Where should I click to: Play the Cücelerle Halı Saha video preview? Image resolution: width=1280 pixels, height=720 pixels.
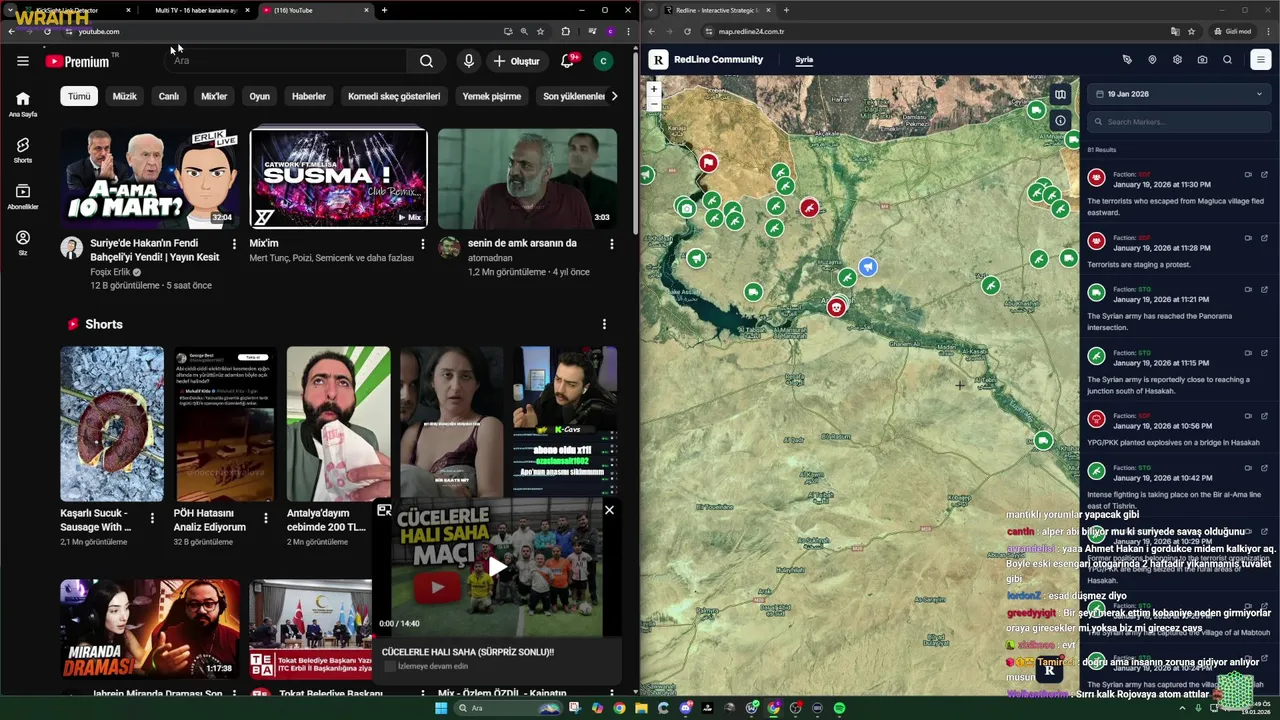[497, 567]
